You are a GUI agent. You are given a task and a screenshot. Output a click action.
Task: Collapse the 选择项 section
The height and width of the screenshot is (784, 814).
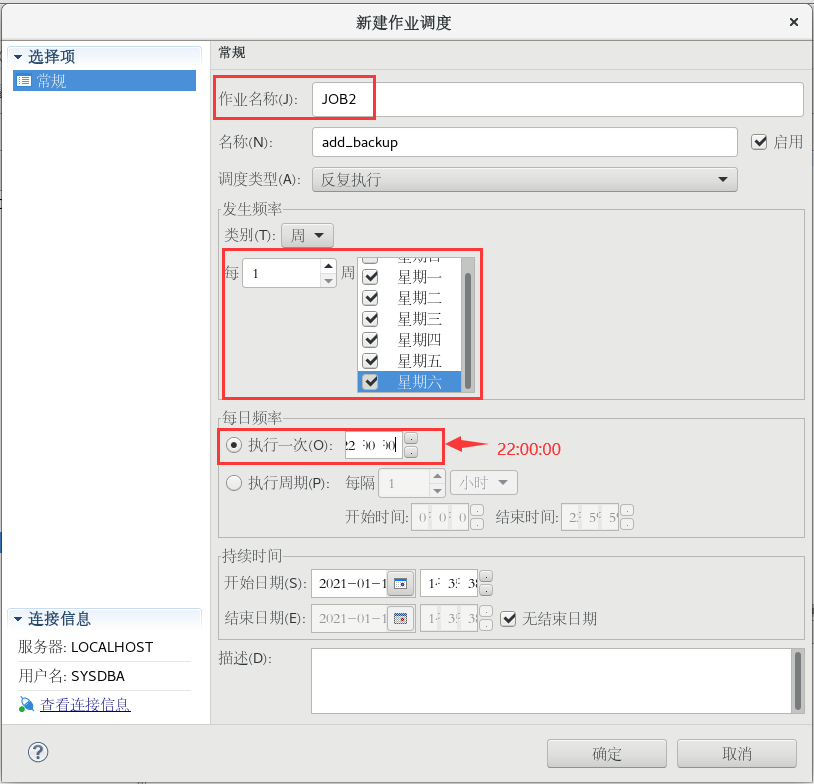(x=18, y=57)
